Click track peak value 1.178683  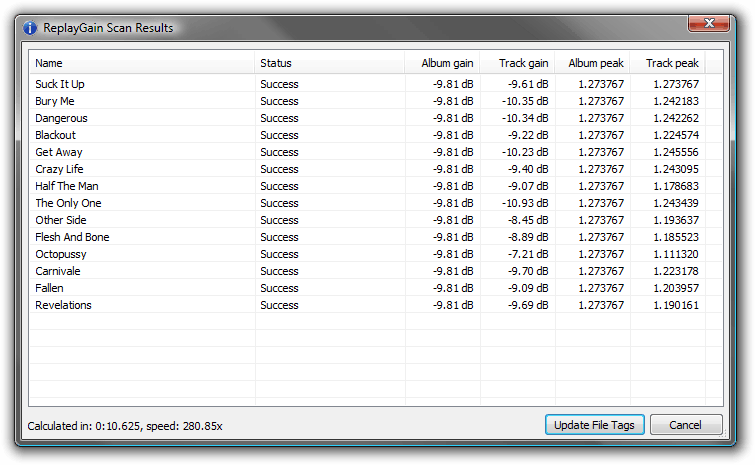pyautogui.click(x=676, y=186)
